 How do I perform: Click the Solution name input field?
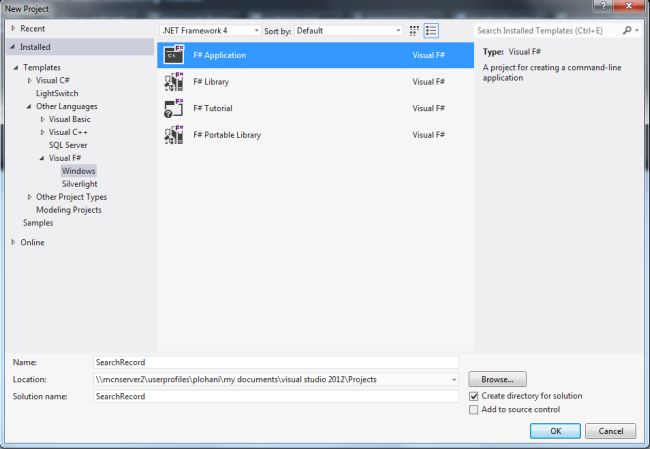tap(276, 396)
